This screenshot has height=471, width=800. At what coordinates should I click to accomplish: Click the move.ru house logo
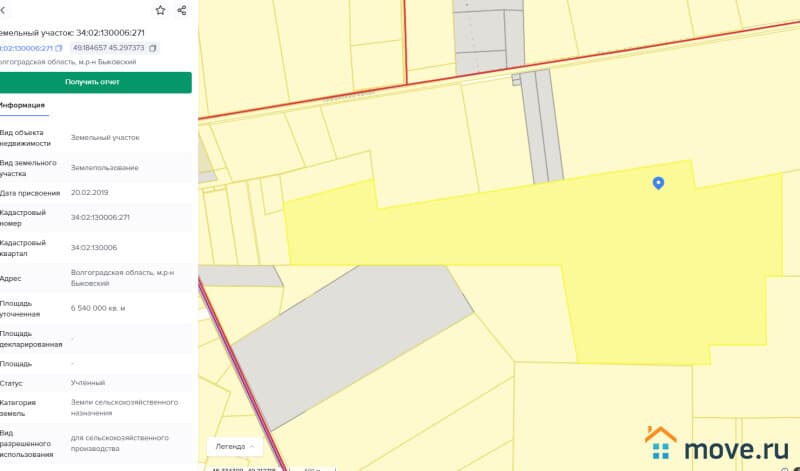click(661, 442)
